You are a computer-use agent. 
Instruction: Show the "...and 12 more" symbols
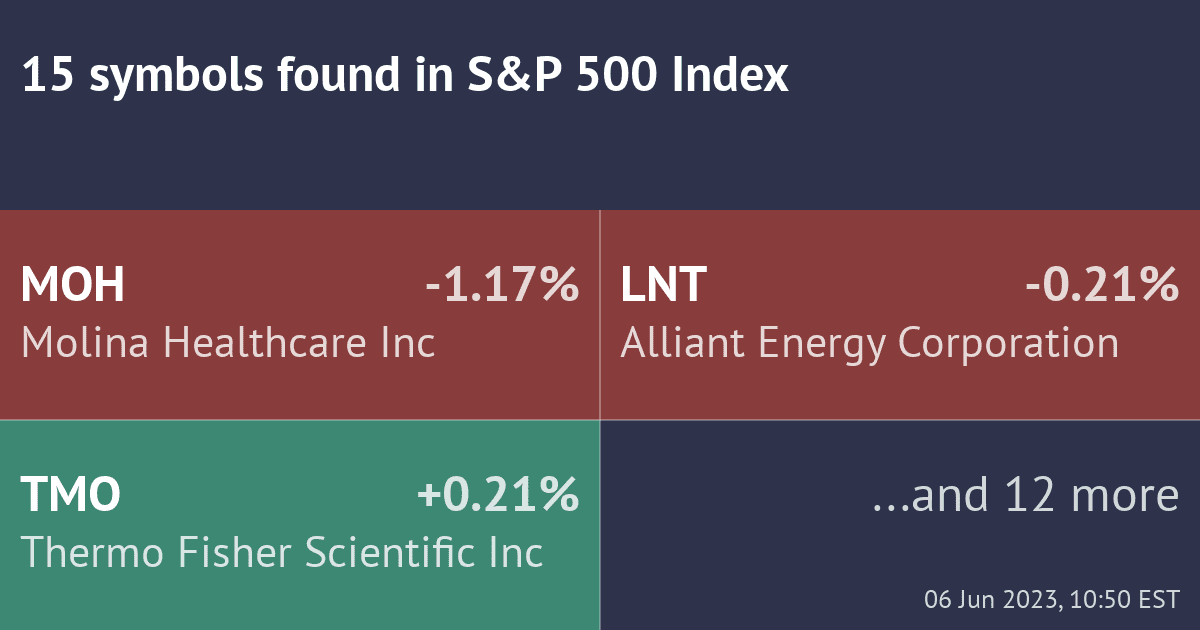point(1025,495)
